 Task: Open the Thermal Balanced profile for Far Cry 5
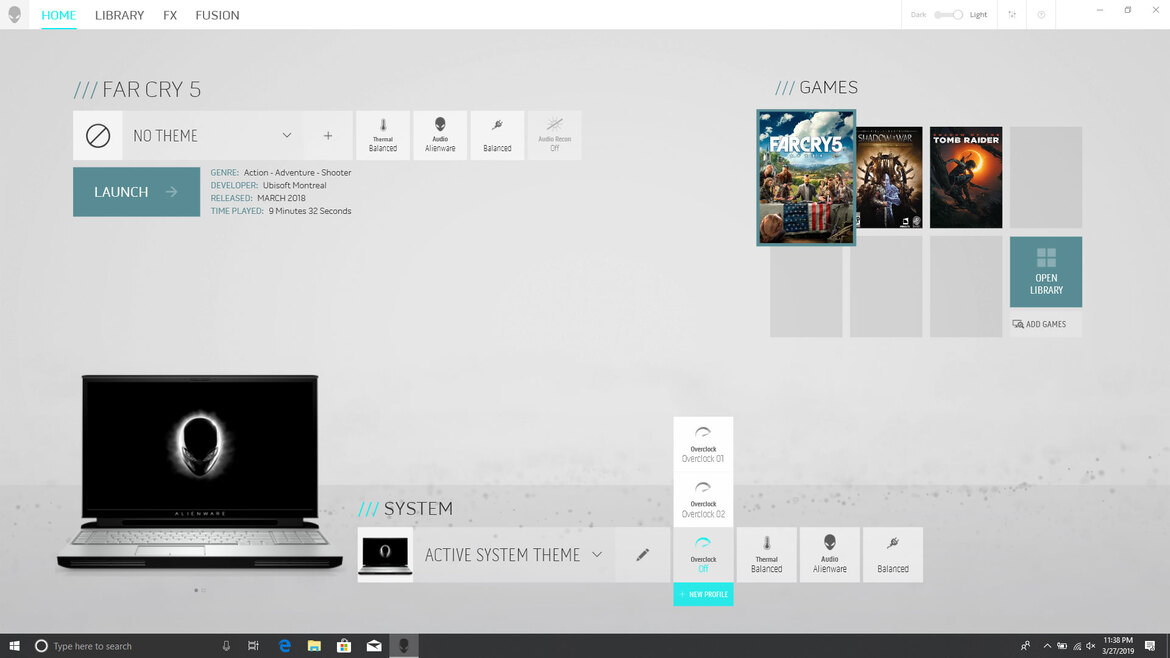383,135
